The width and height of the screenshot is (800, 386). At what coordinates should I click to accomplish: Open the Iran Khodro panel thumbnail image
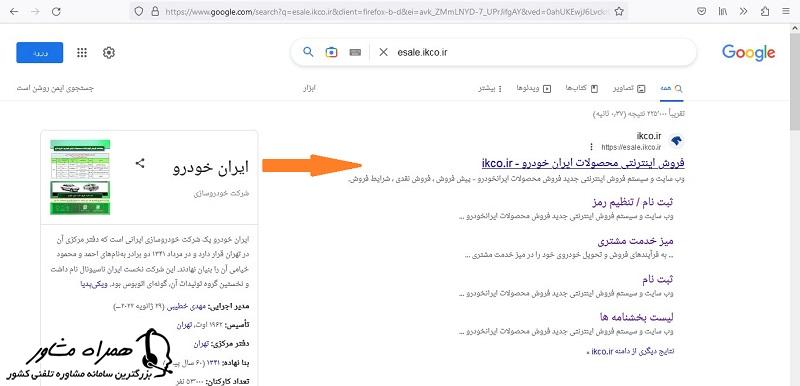pyautogui.click(x=80, y=177)
